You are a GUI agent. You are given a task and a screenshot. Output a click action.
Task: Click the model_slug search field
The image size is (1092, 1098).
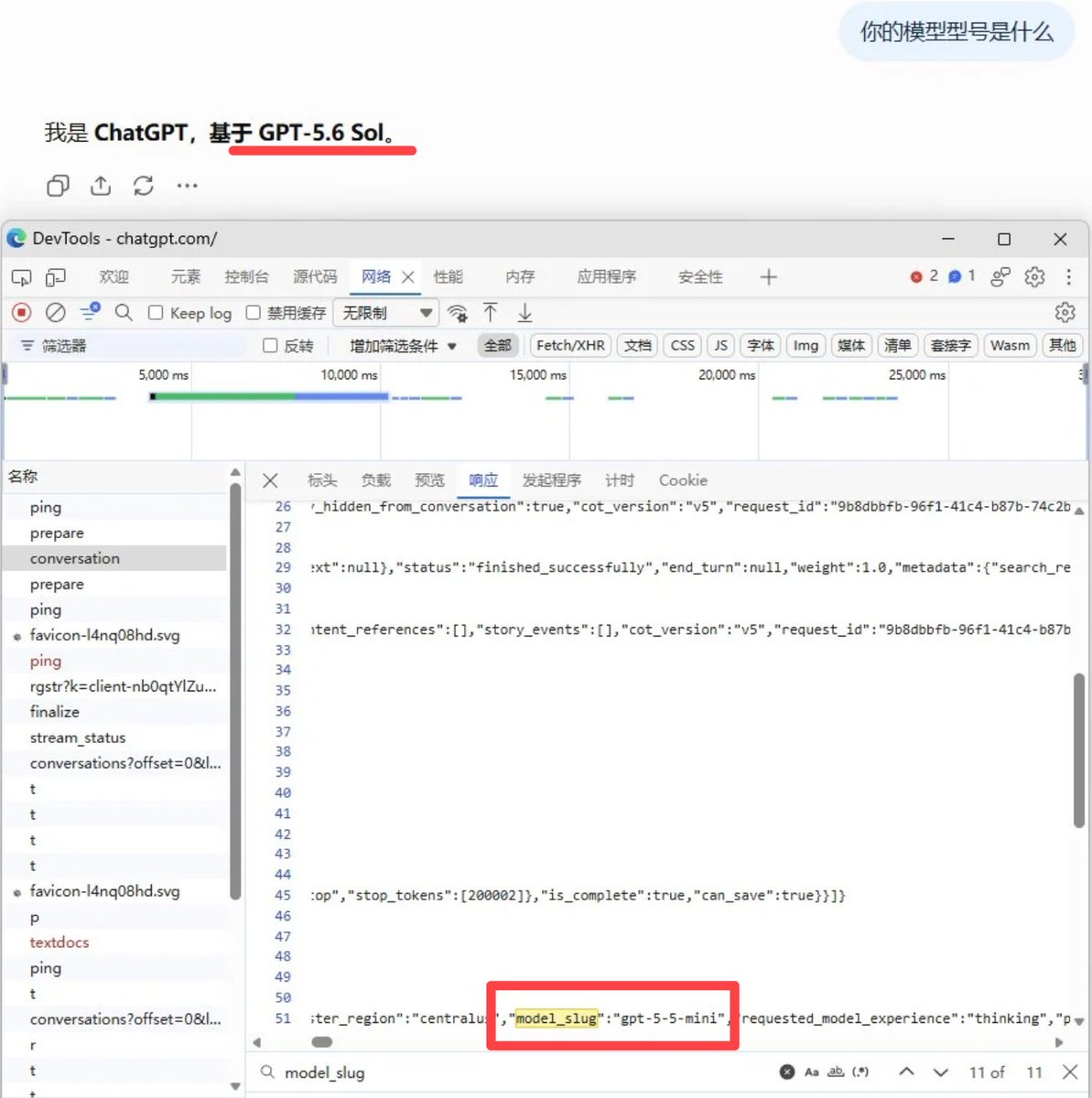pos(513,1072)
